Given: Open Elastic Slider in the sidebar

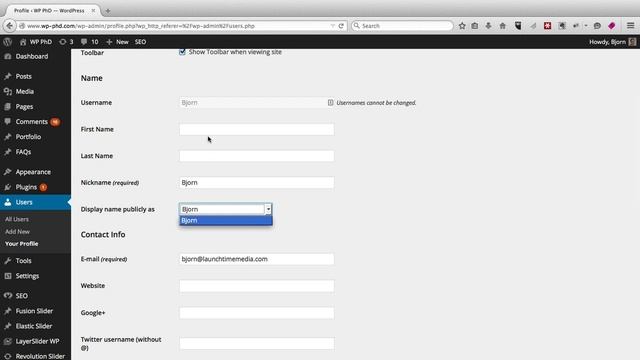Looking at the screenshot, I should point(35,326).
